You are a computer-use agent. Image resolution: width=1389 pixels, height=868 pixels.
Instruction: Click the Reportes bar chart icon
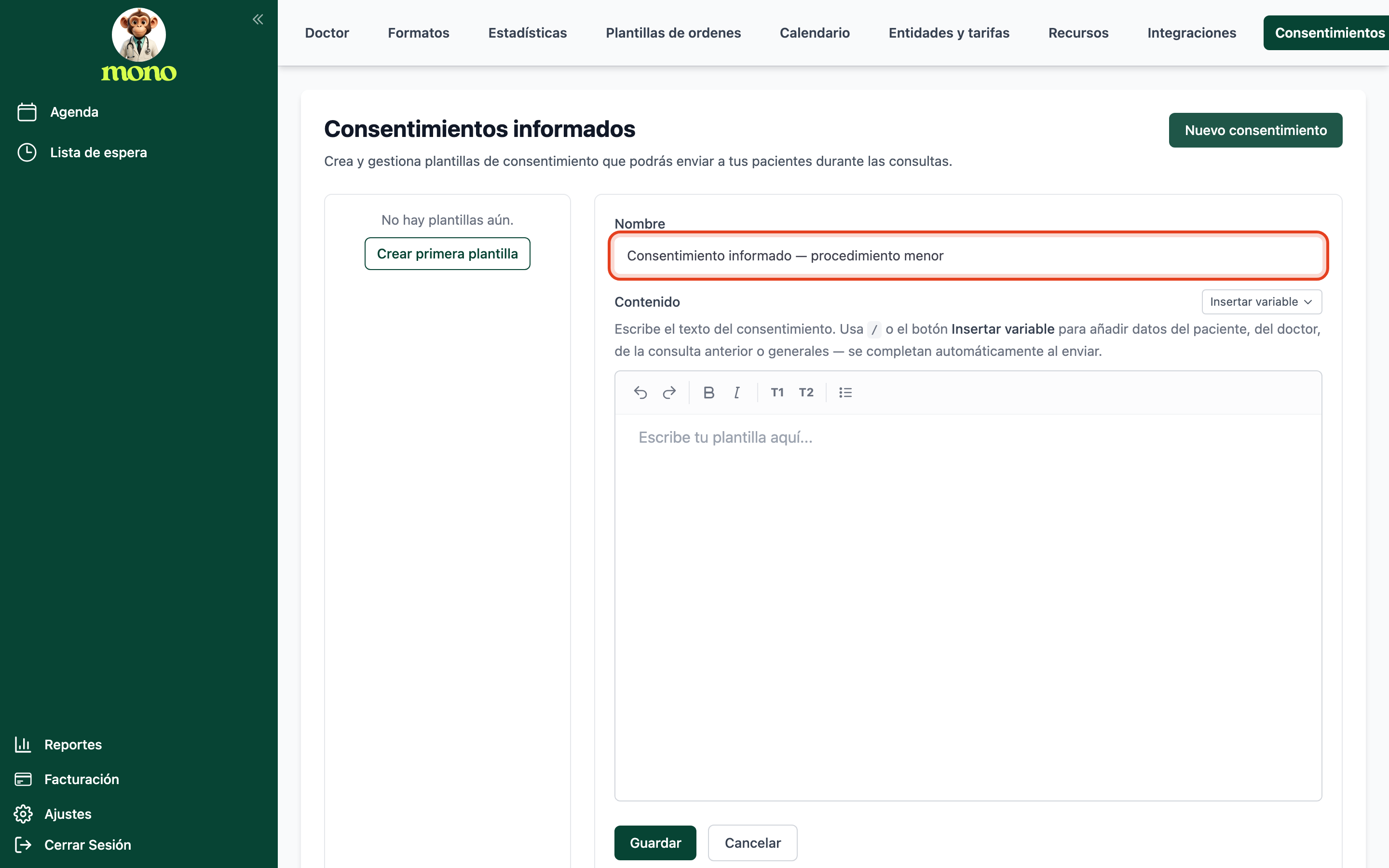point(23,745)
